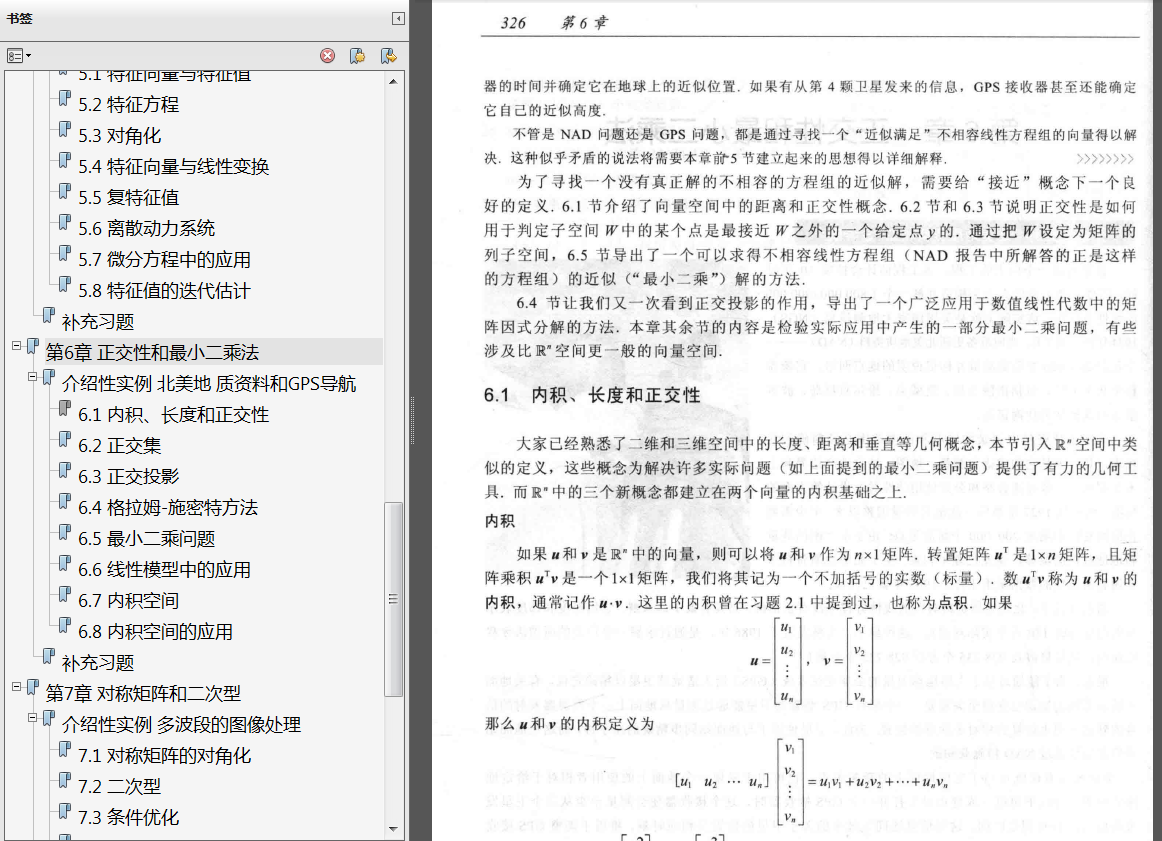This screenshot has height=841, width=1162.
Task: Click bookmark icon beside 6.5 最小二乘问题
Action: (x=65, y=532)
